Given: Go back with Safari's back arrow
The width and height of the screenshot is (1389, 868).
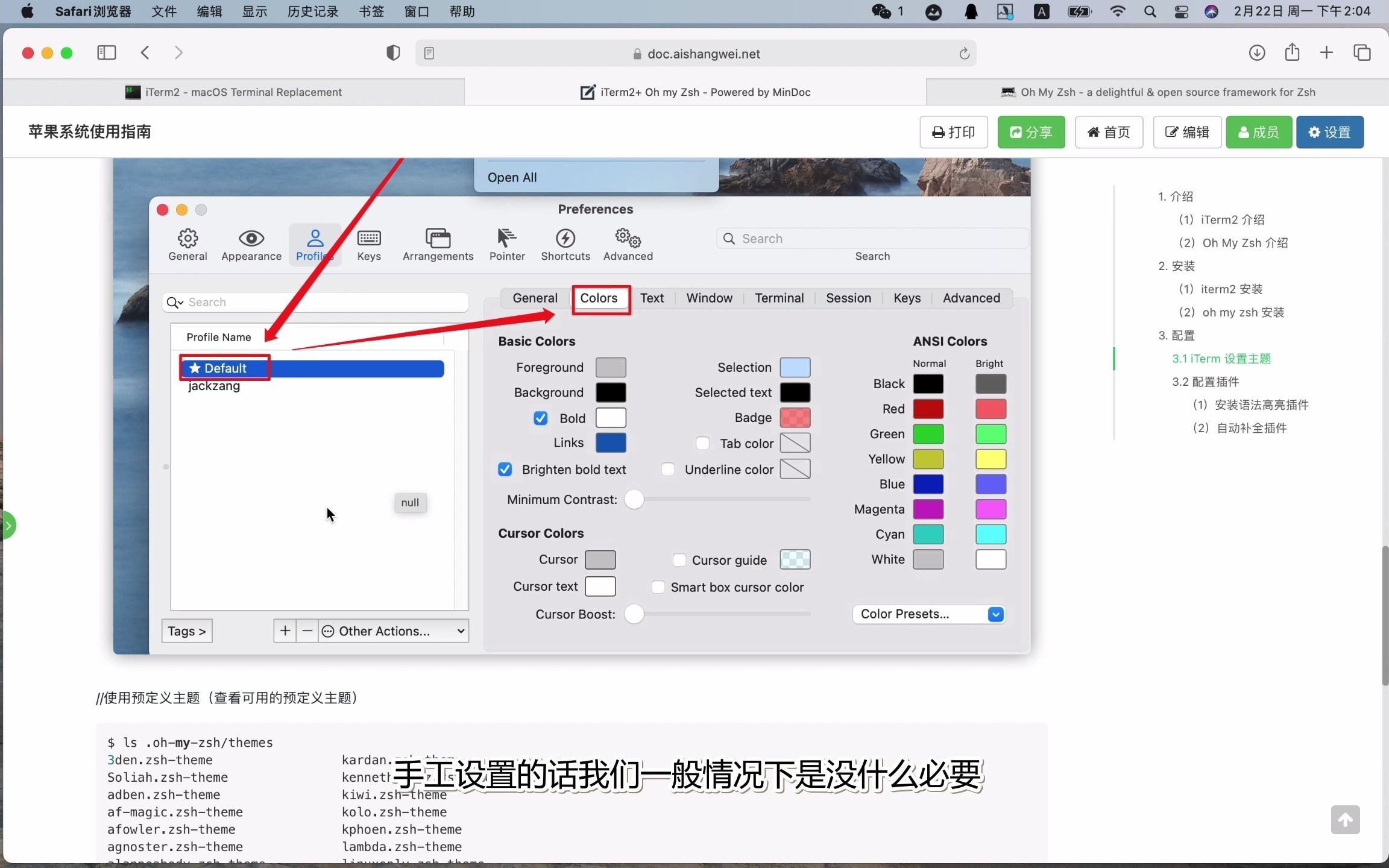Looking at the screenshot, I should point(145,53).
